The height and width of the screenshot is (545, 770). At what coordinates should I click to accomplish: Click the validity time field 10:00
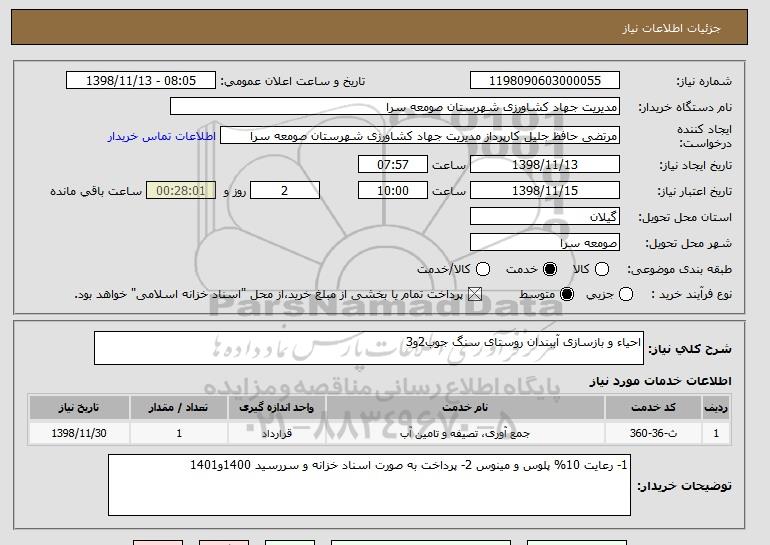pyautogui.click(x=393, y=191)
